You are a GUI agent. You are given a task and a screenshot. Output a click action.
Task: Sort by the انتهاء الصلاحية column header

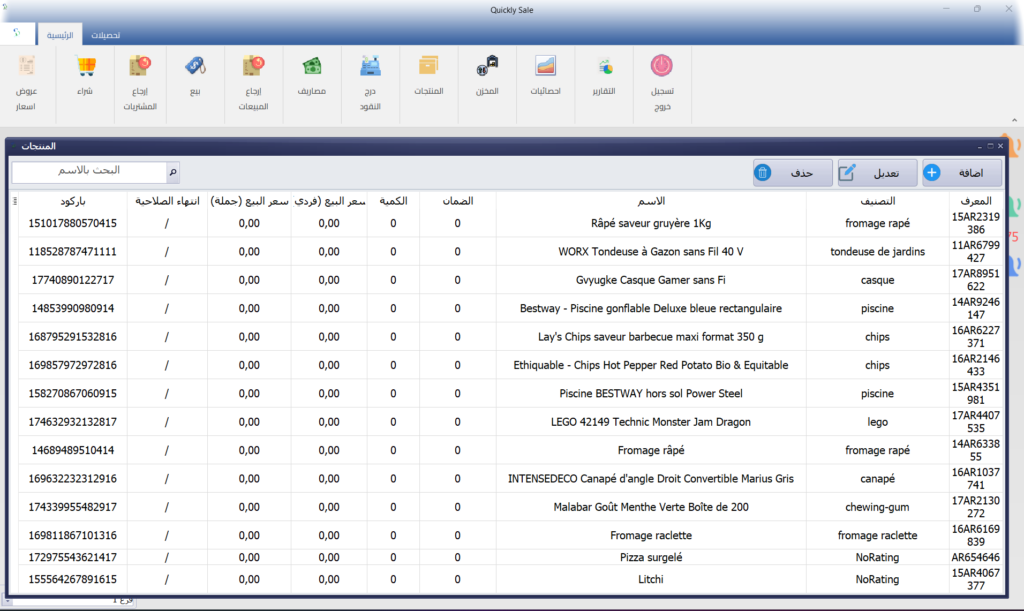(167, 201)
